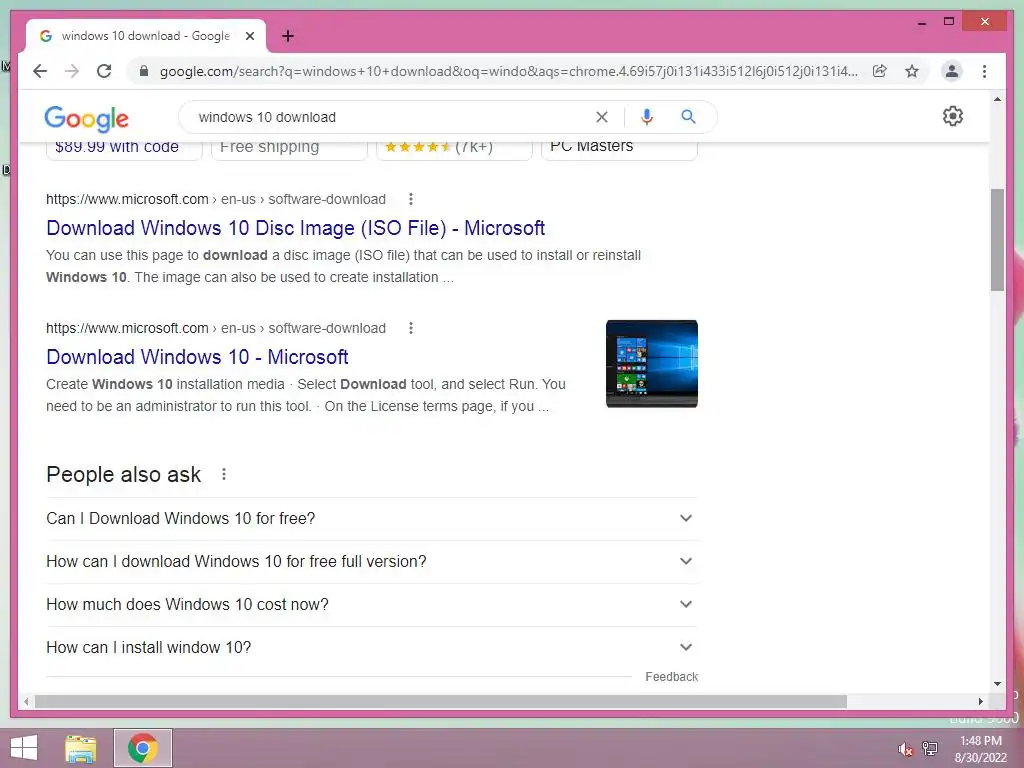
Task: Open File Explorer from the taskbar
Action: coord(81,748)
